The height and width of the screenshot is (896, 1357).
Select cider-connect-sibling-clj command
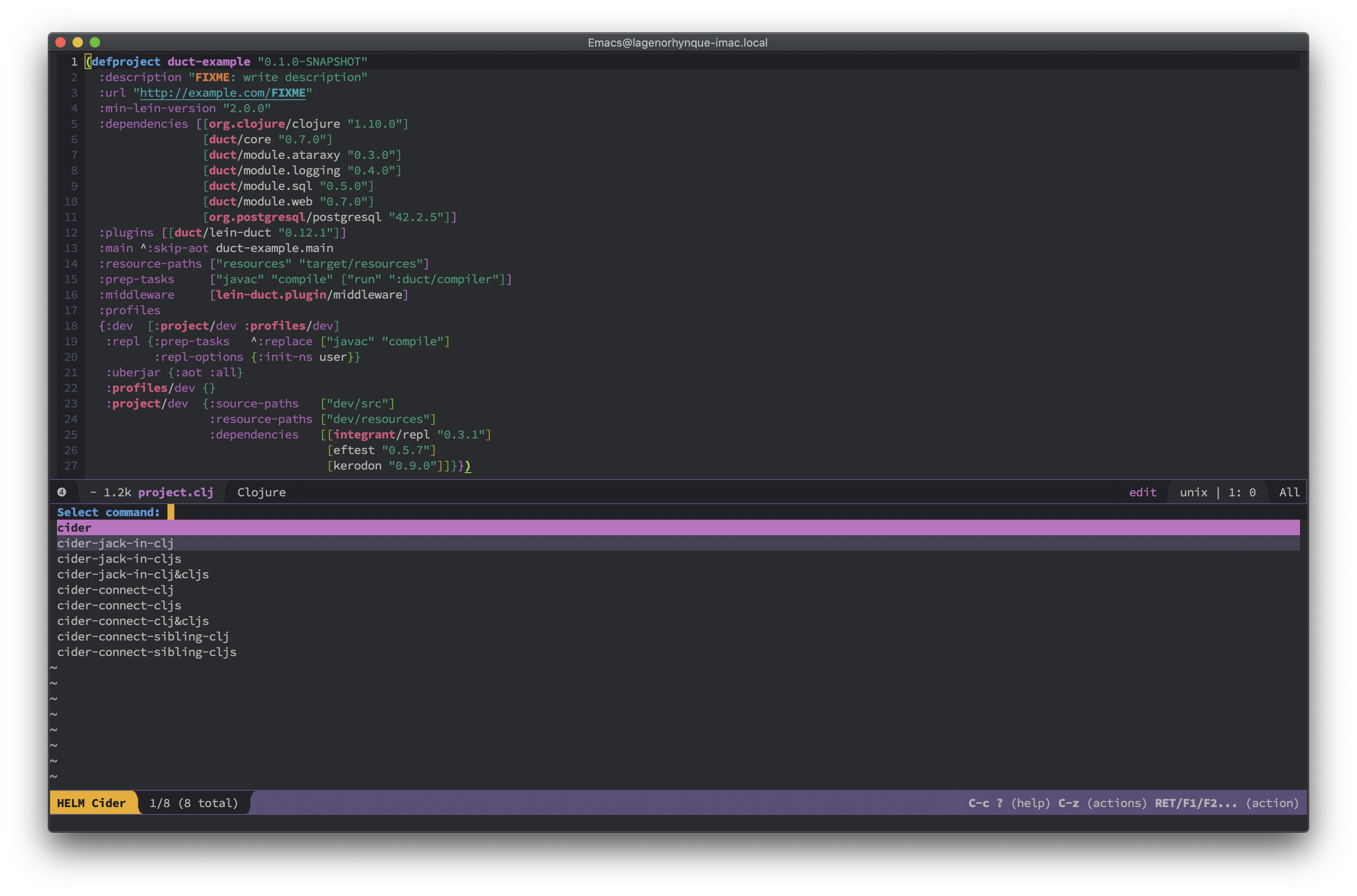point(143,637)
